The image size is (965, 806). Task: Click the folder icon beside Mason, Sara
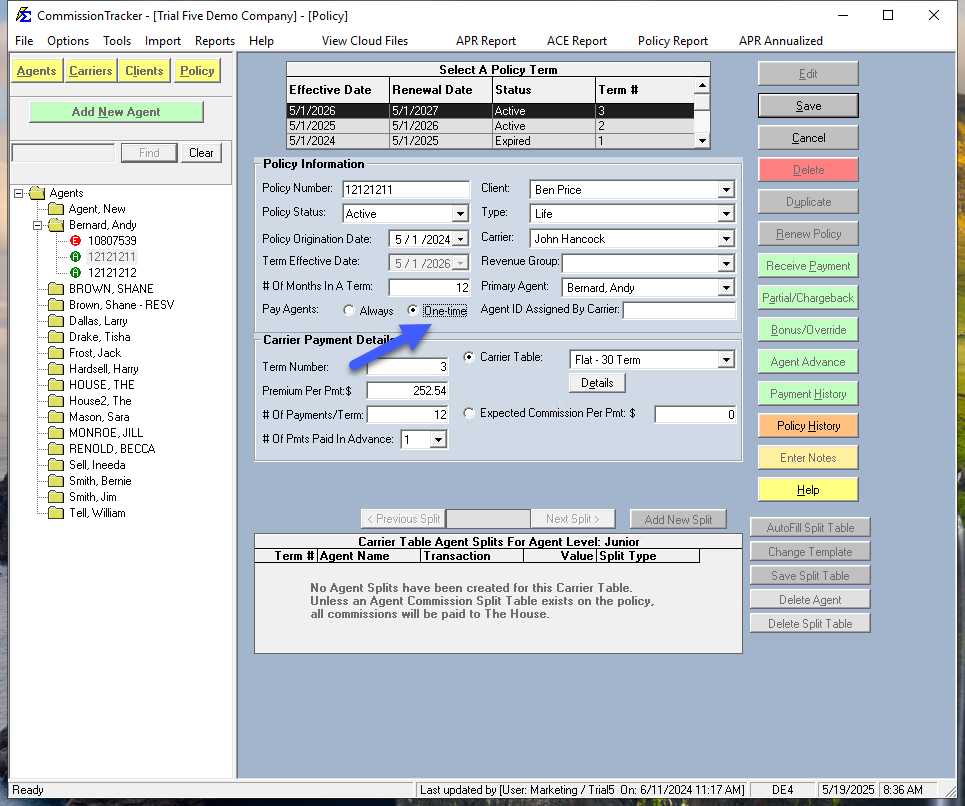[55, 416]
